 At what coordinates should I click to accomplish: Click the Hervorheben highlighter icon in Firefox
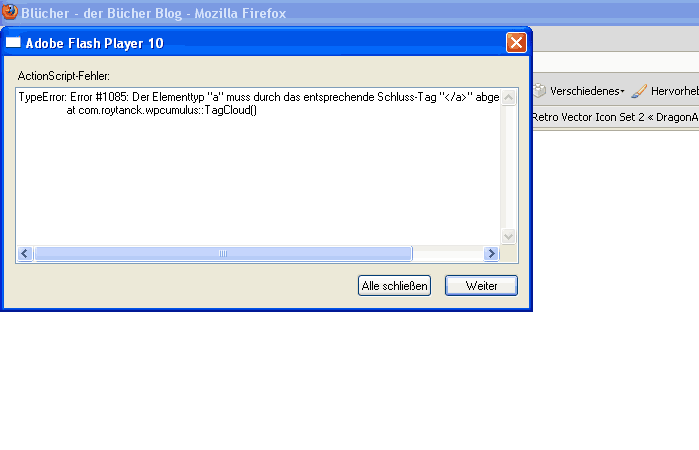click(x=639, y=91)
